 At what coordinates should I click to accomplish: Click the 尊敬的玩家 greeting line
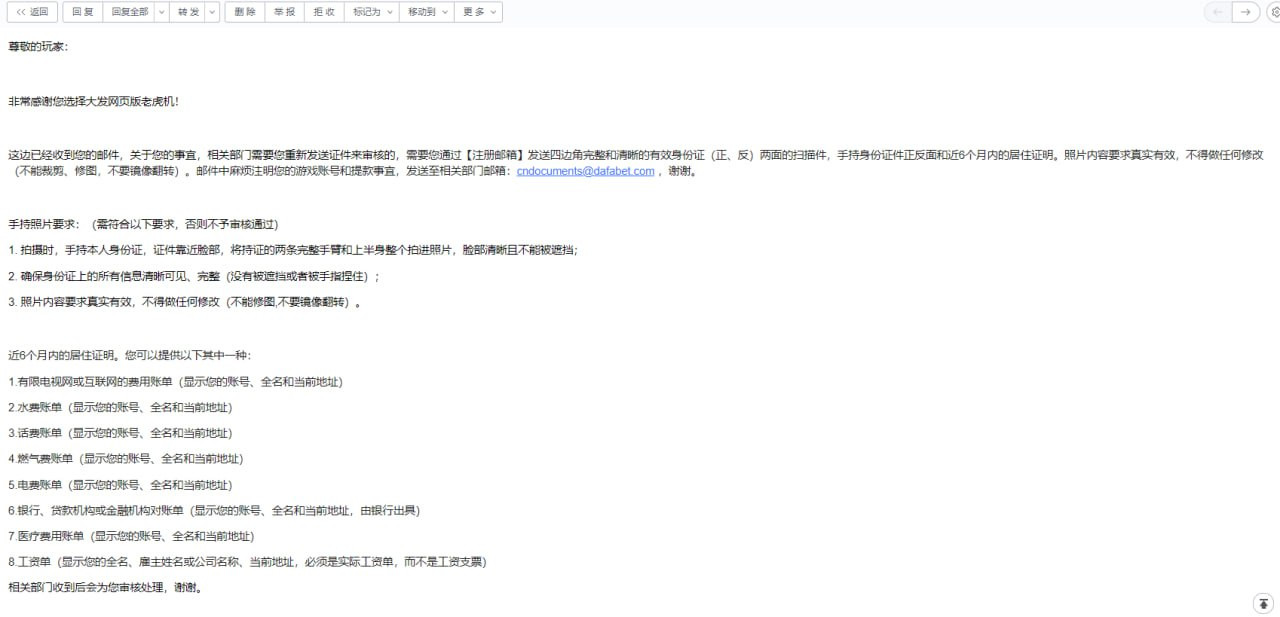pyautogui.click(x=39, y=47)
